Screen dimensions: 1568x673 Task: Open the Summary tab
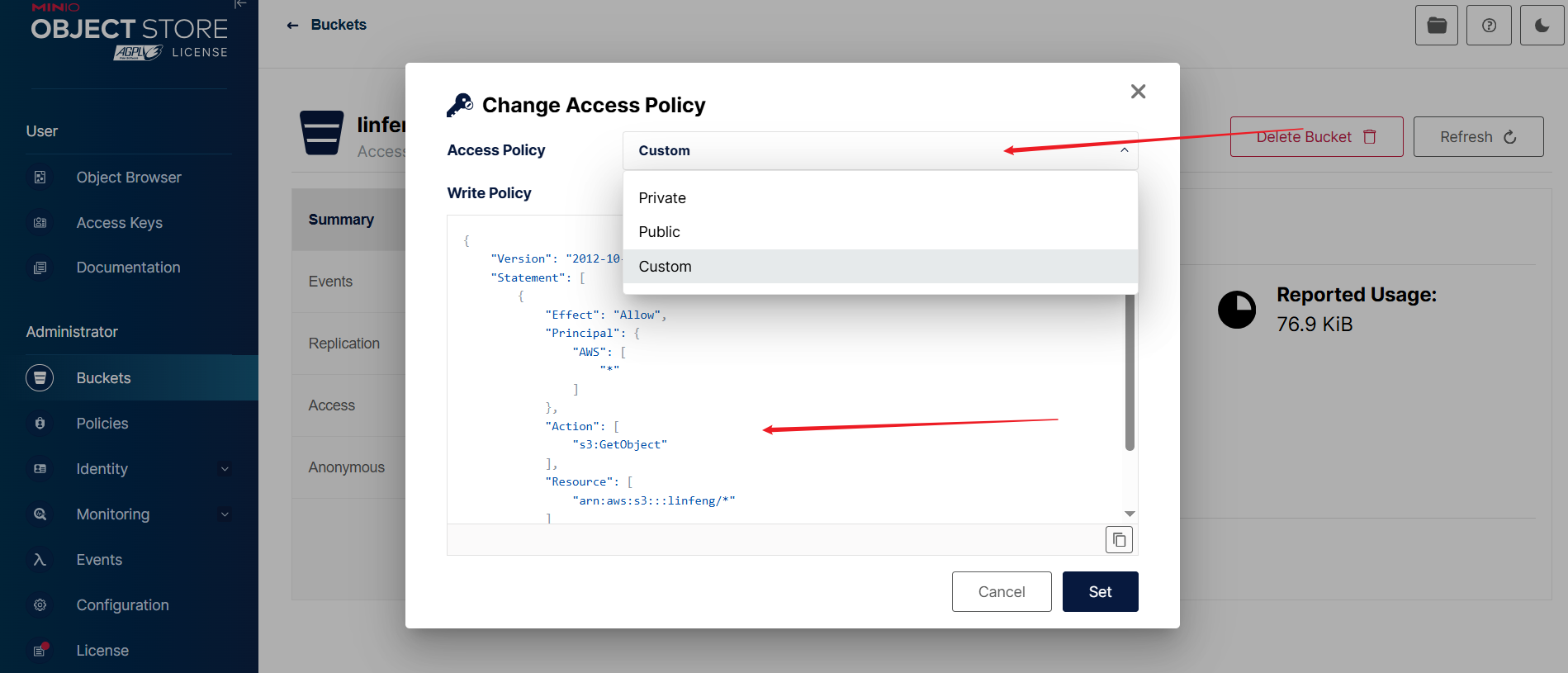[x=341, y=220]
